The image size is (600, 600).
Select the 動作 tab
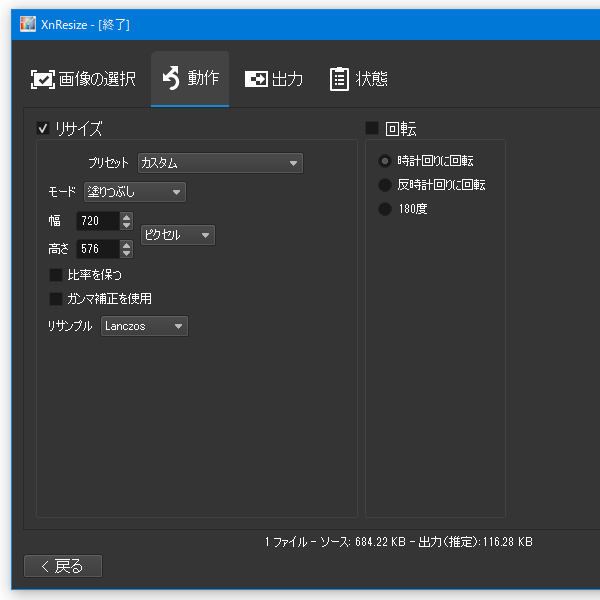pyautogui.click(x=190, y=78)
